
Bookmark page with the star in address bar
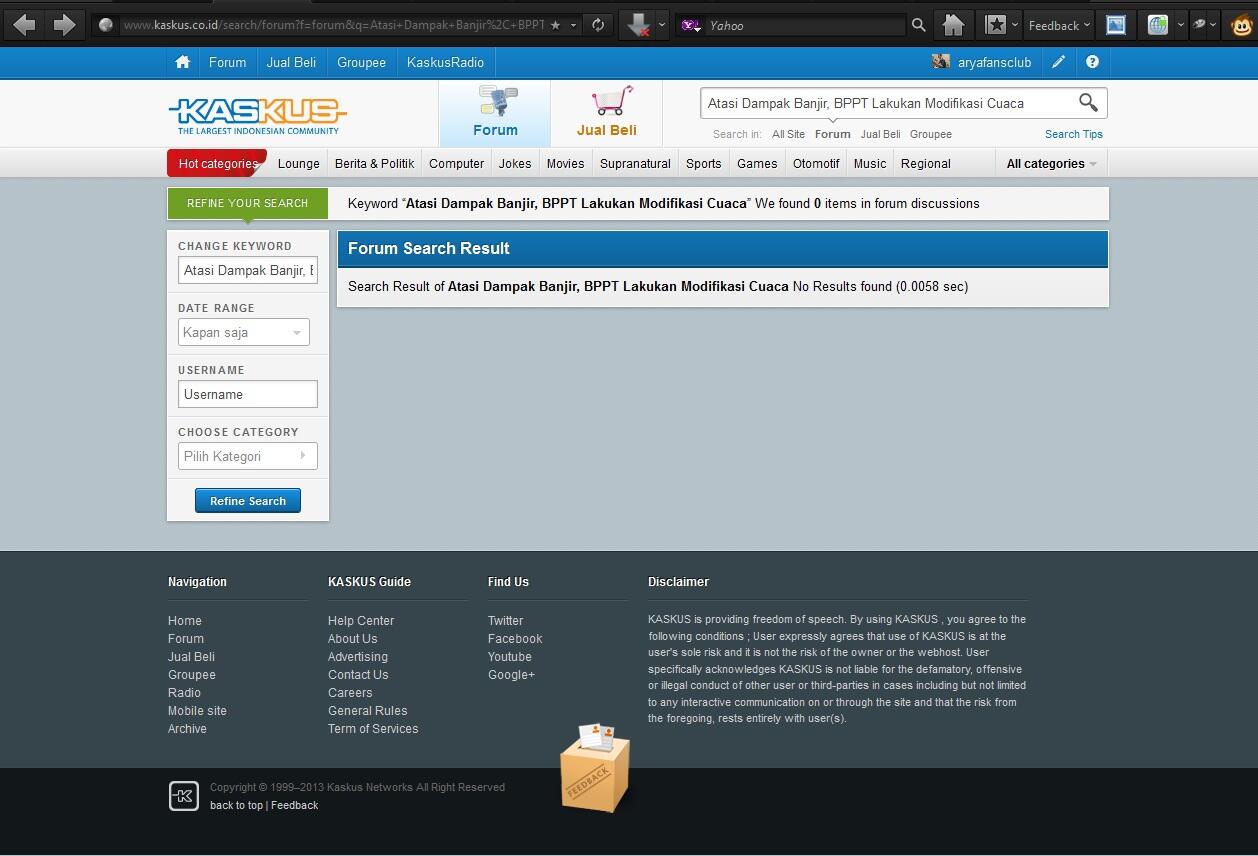click(556, 25)
